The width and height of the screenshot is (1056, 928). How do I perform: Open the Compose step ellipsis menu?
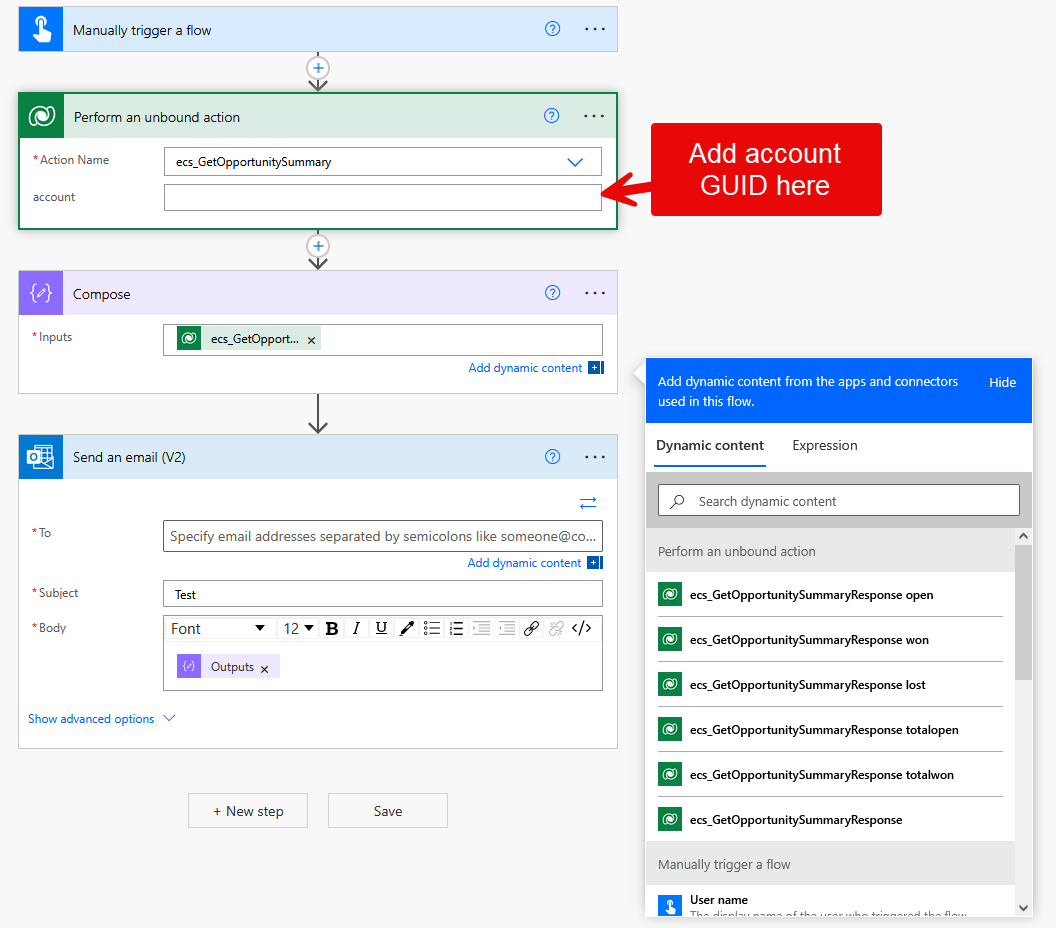click(595, 293)
